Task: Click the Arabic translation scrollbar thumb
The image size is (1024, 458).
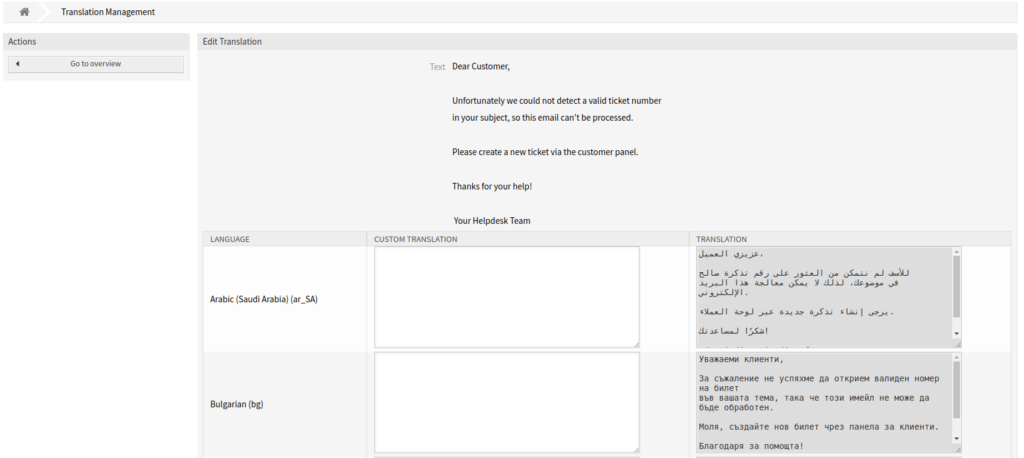Action: point(956,285)
